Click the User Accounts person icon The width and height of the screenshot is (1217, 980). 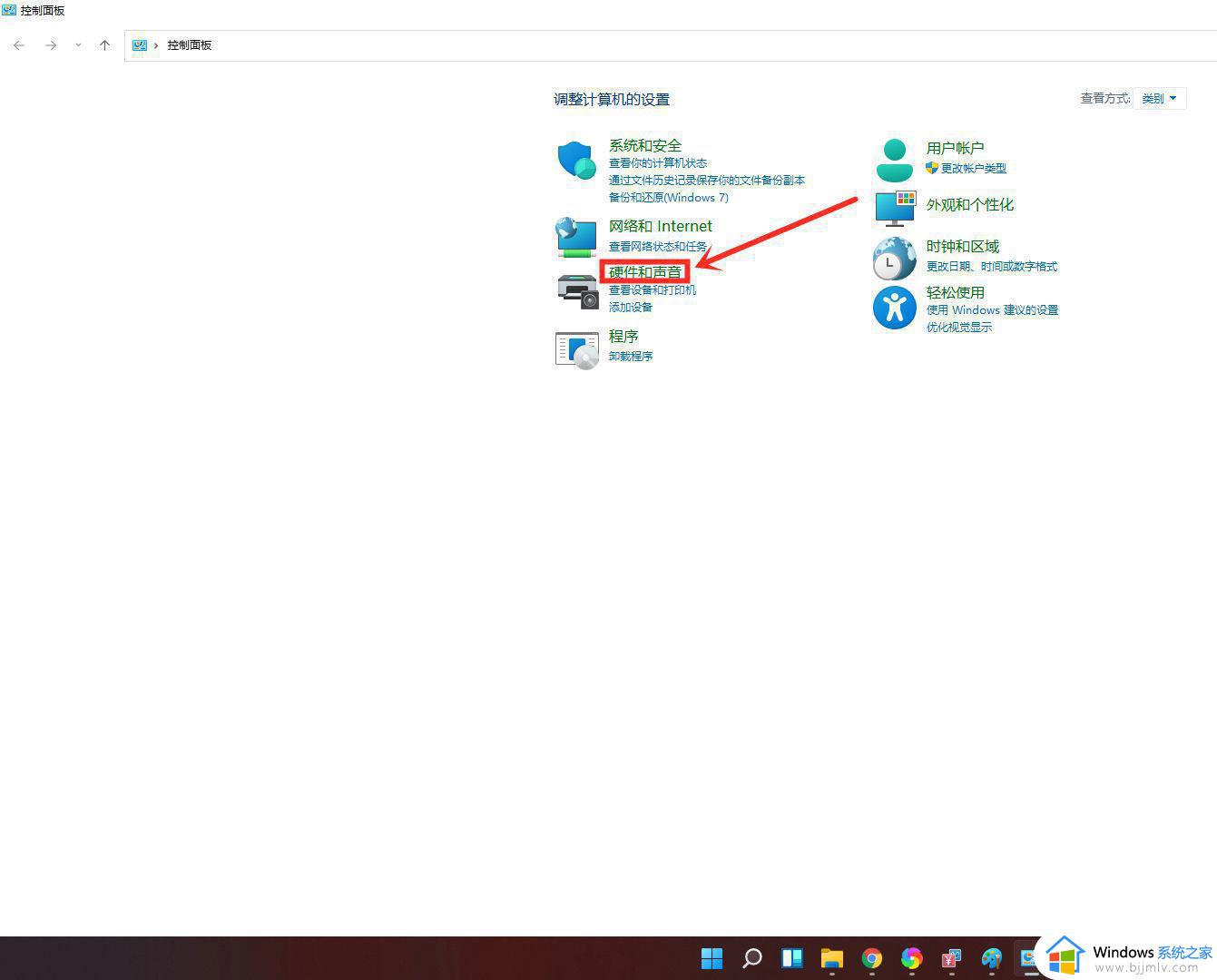pyautogui.click(x=895, y=161)
